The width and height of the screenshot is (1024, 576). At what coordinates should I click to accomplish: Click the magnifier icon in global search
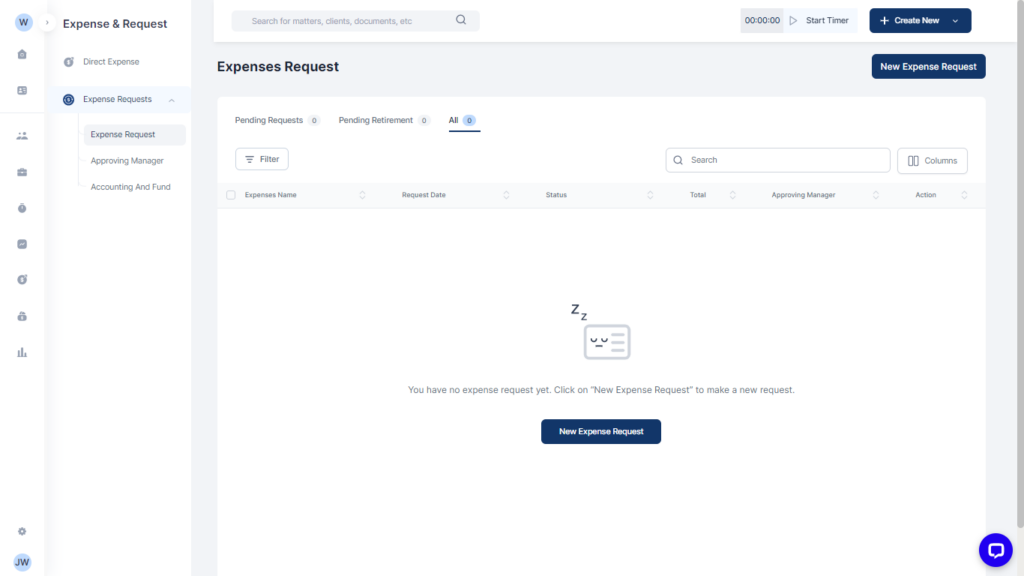coord(461,20)
